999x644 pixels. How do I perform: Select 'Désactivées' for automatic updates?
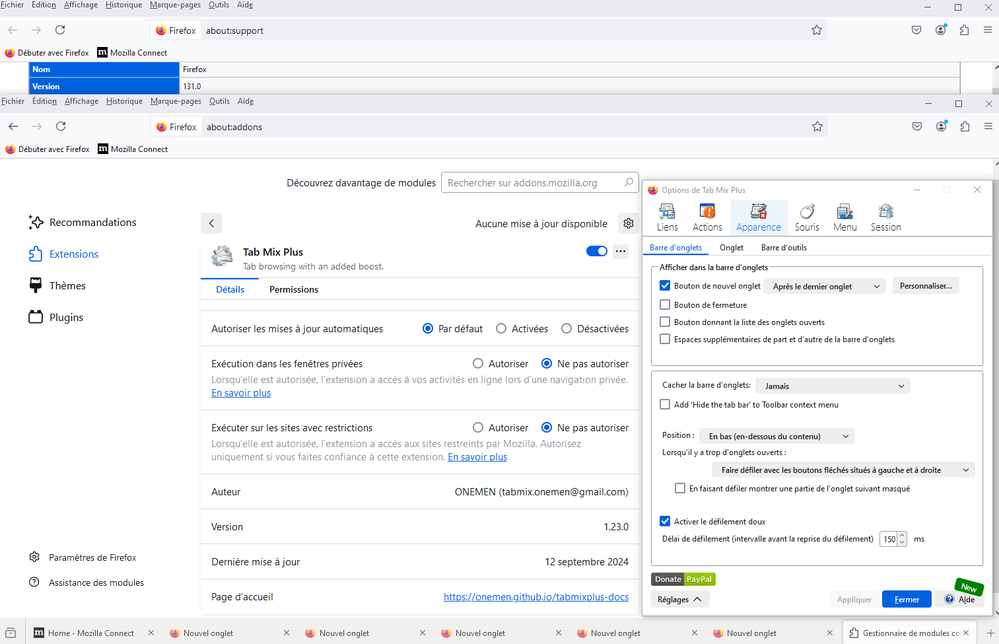566,329
